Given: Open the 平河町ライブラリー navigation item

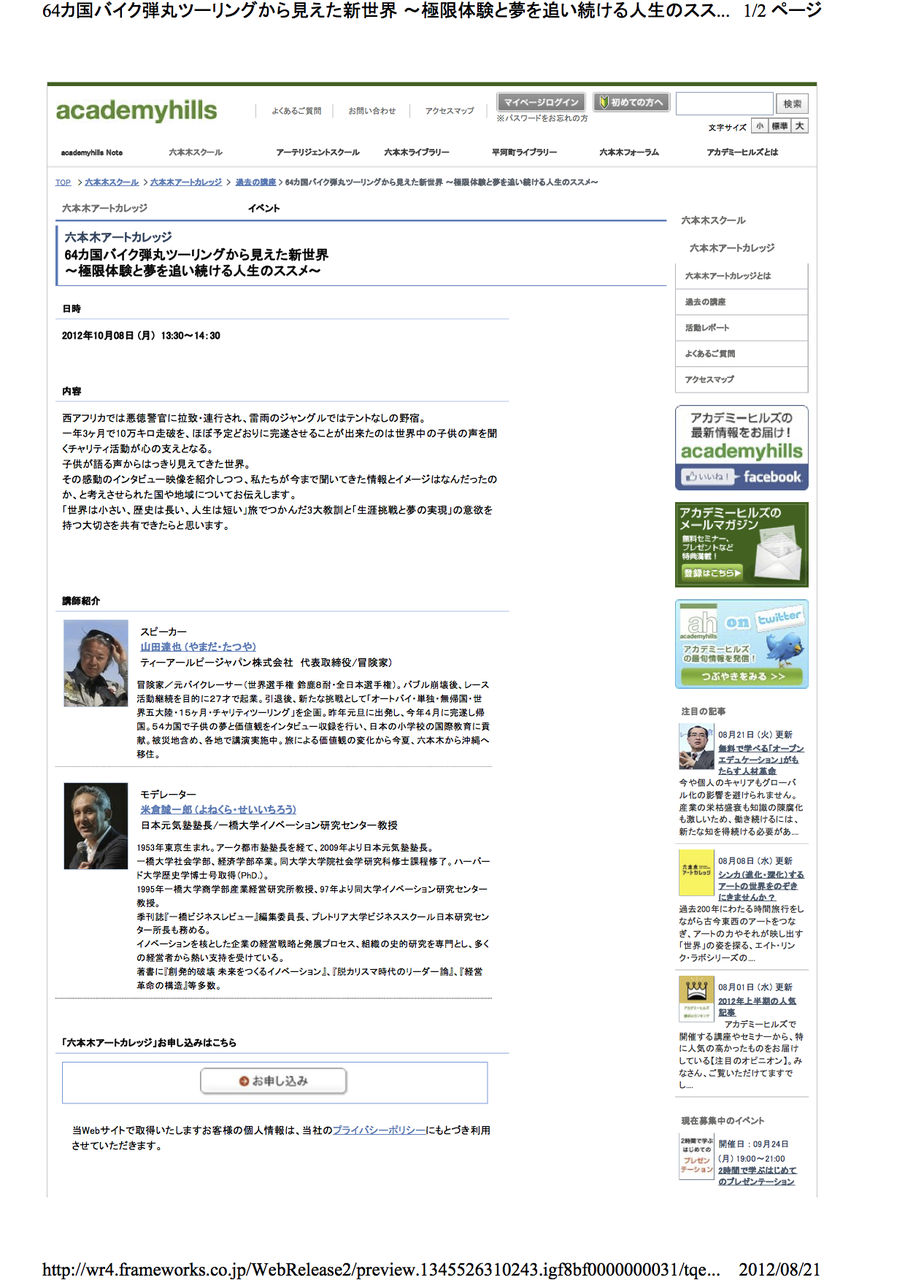Looking at the screenshot, I should 524,153.
